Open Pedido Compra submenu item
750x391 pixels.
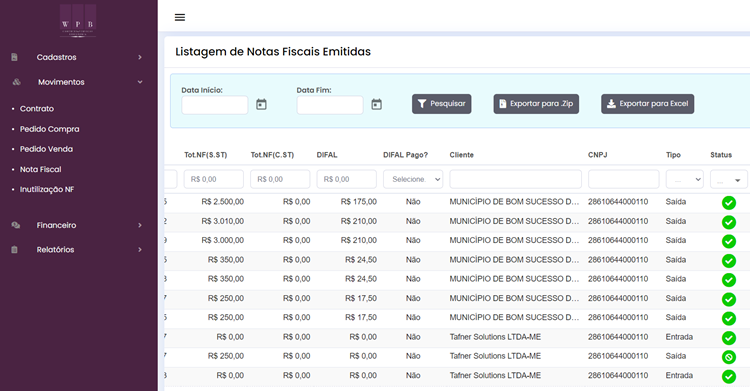coord(50,129)
